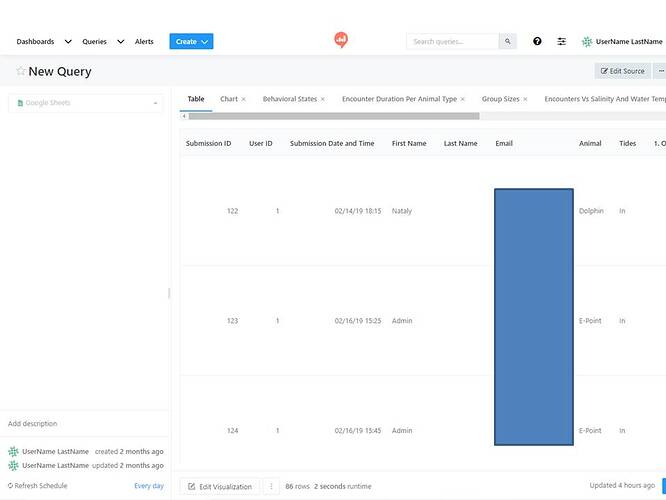Close Encounter Duration Per Animal Type tab

click(463, 99)
